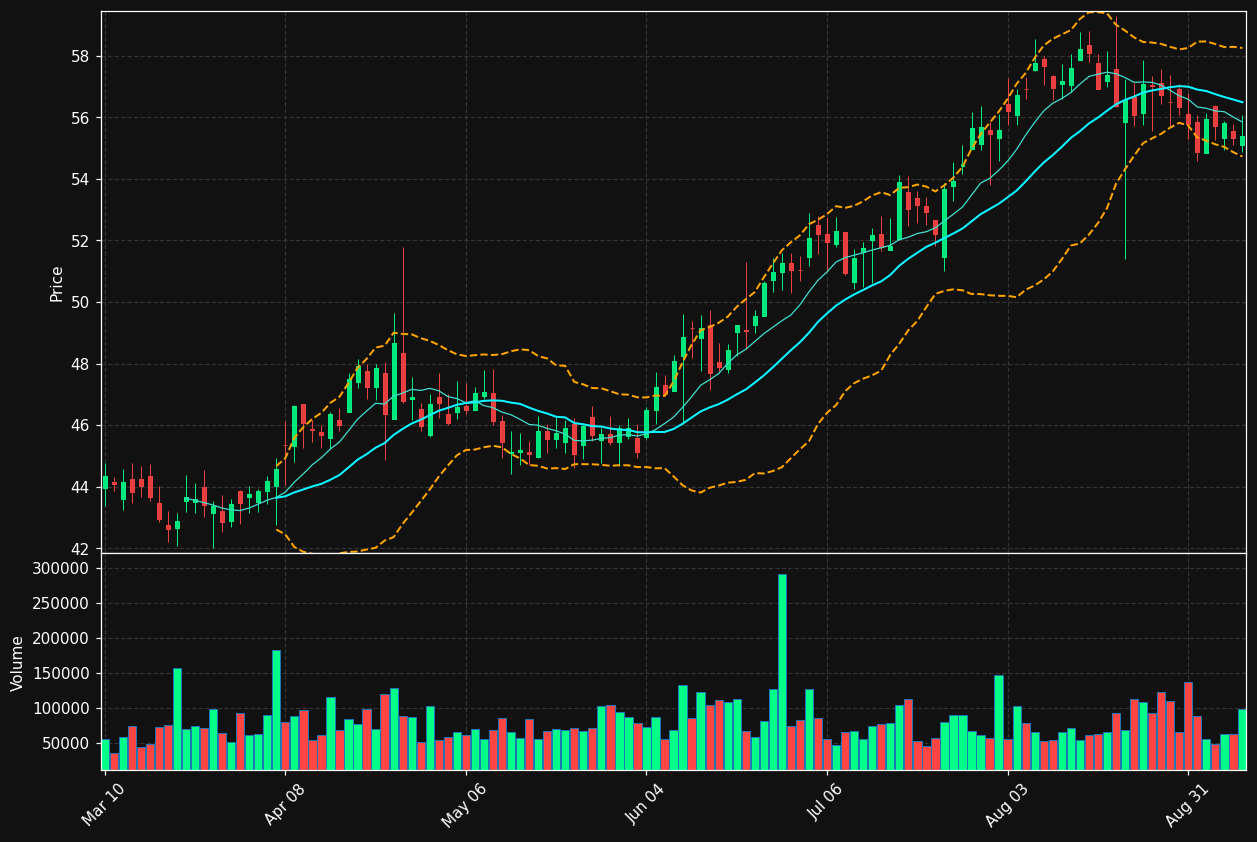Select the 48 price axis tick
Image resolution: width=1257 pixels, height=842 pixels.
click(80, 364)
